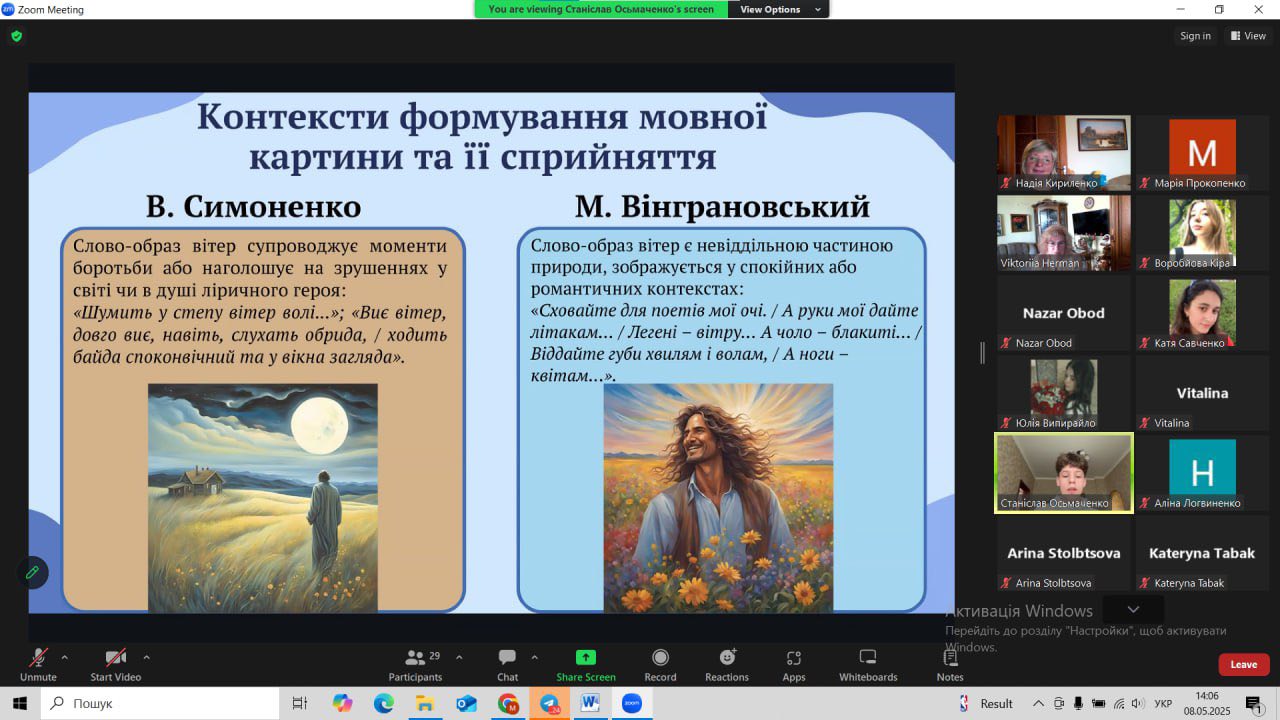Open audio options chevron next to Unmute
The image size is (1280, 720).
pyautogui.click(x=65, y=657)
